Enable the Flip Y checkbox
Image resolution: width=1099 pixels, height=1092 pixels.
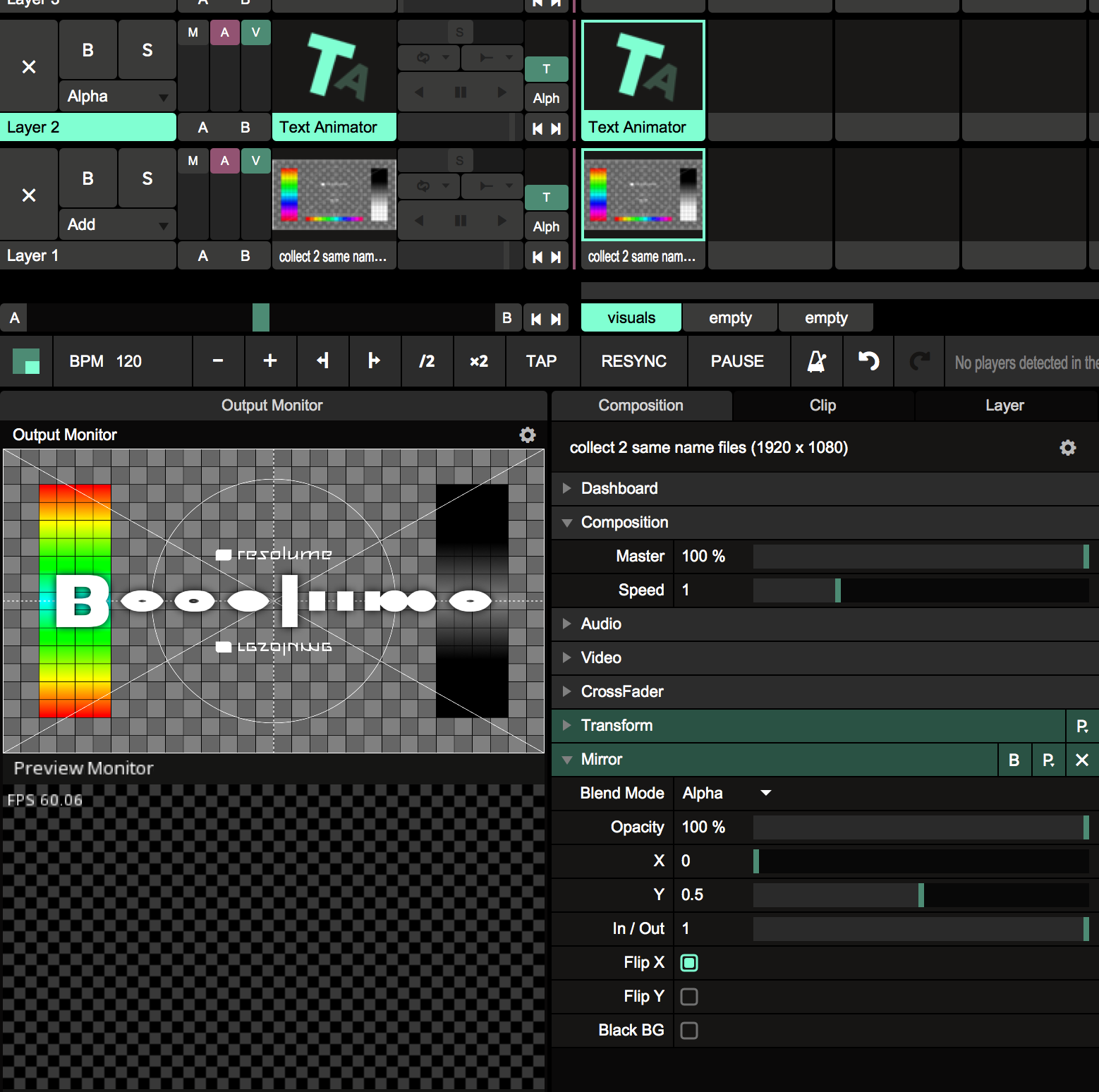(689, 997)
